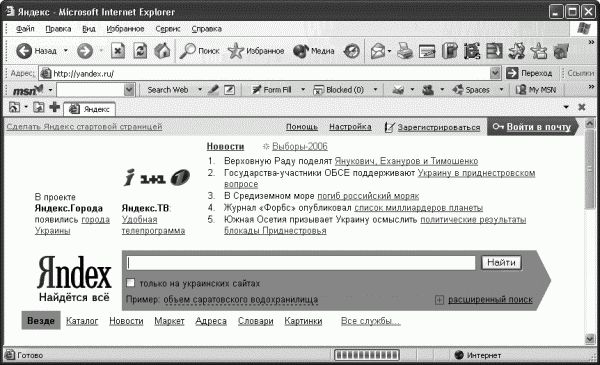600x365 pixels.
Task: Open the tab list dropdown arrow
Action: pos(566,107)
